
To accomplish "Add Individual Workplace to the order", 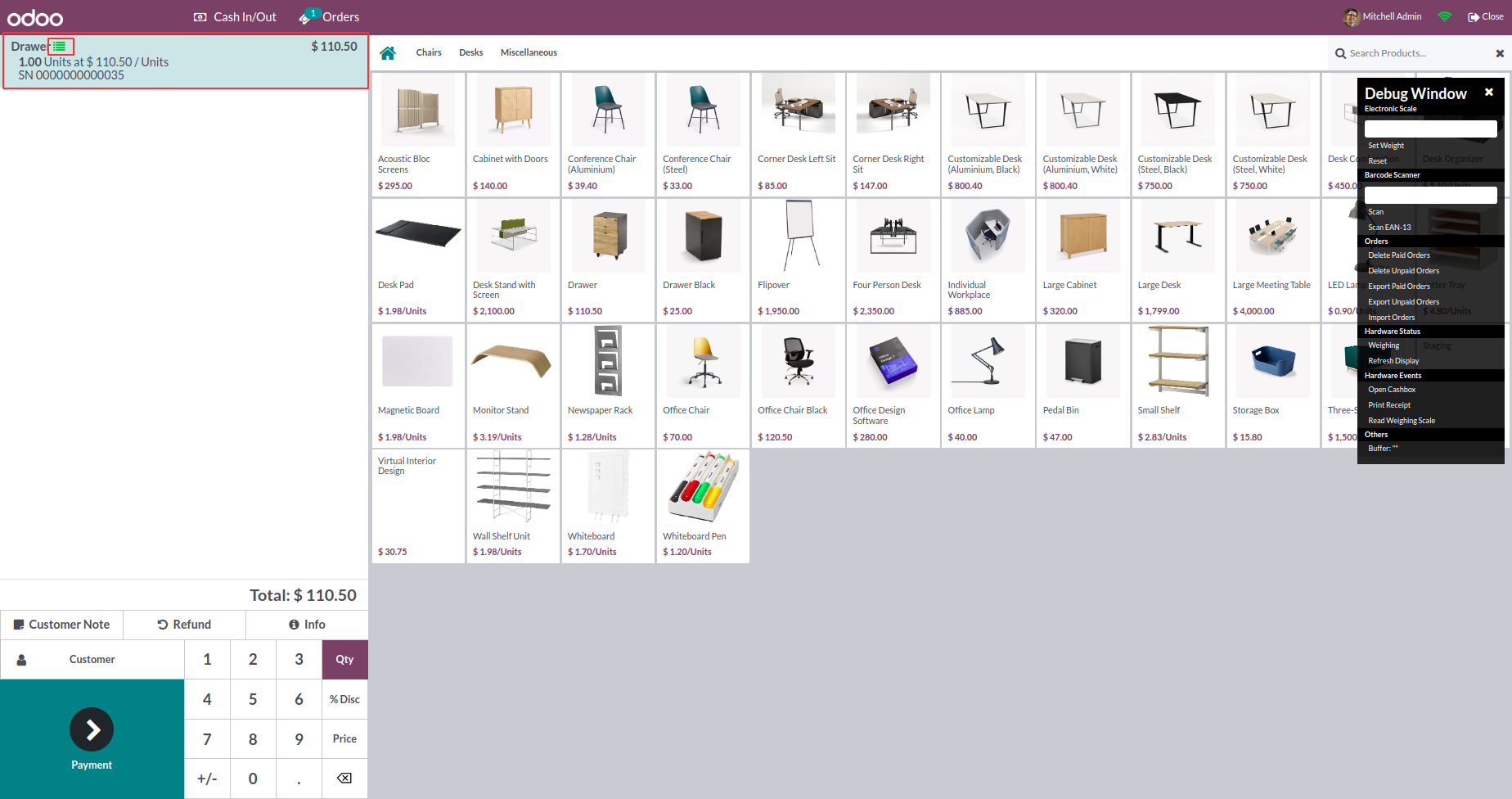I will point(988,260).
